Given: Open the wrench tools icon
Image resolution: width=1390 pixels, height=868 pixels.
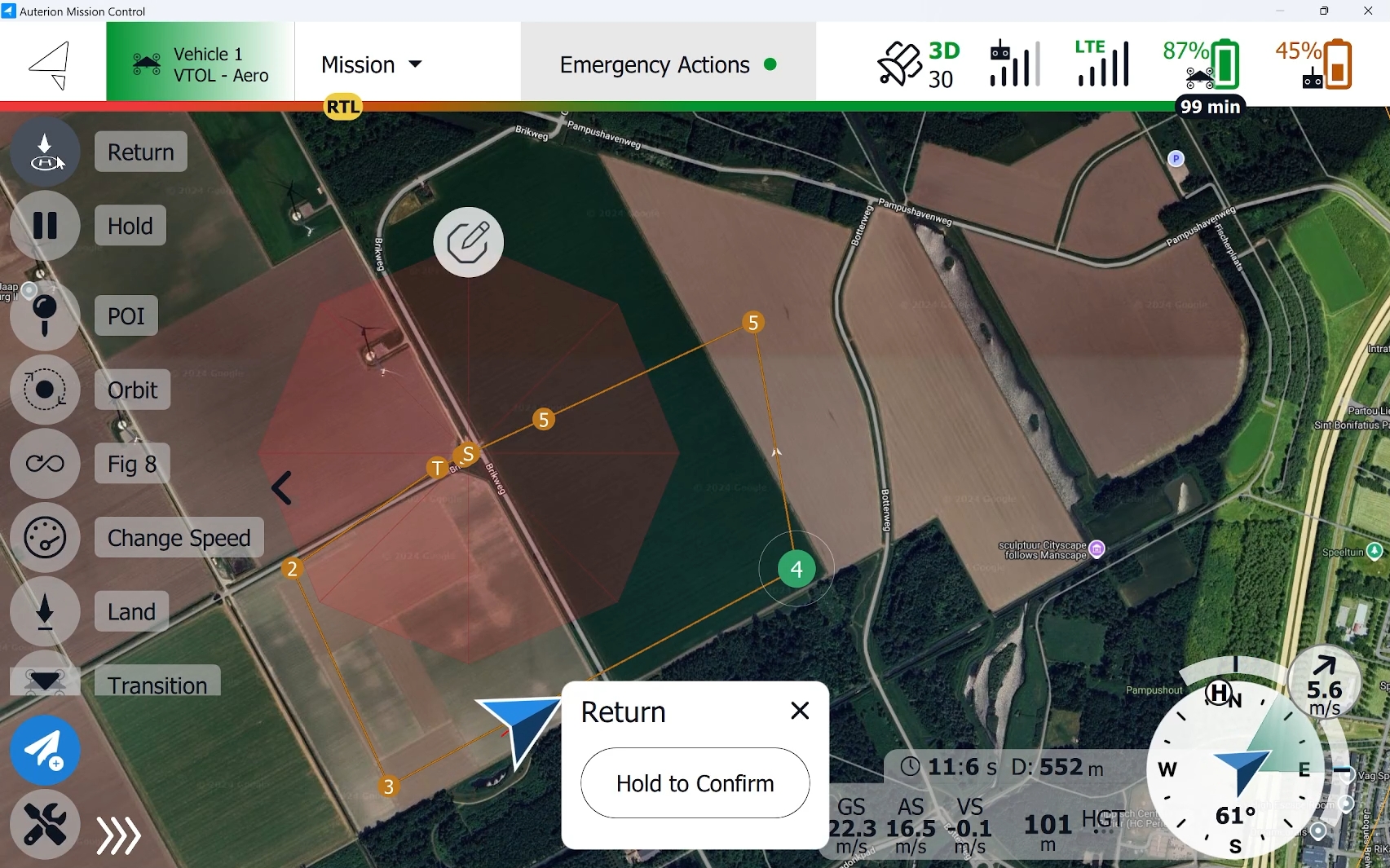Looking at the screenshot, I should click(x=45, y=824).
